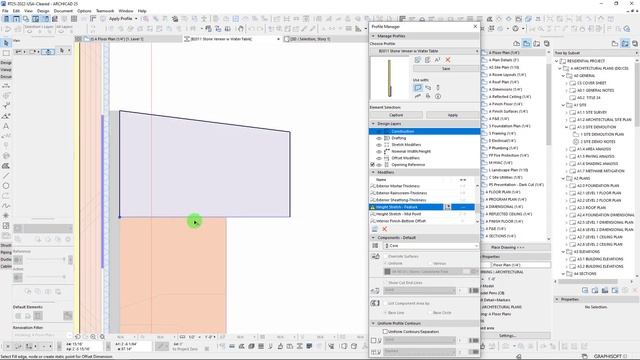Select the Construction design layer row
The width and height of the screenshot is (640, 360).
pos(424,131)
